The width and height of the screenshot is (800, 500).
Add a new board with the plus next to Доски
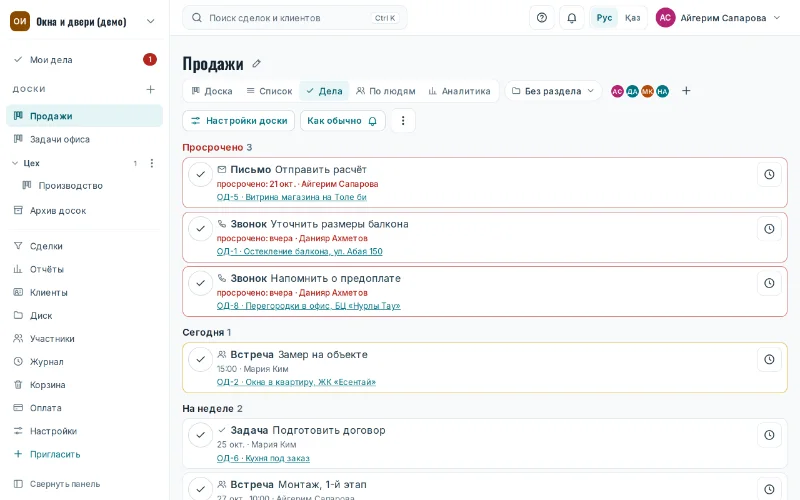(151, 89)
